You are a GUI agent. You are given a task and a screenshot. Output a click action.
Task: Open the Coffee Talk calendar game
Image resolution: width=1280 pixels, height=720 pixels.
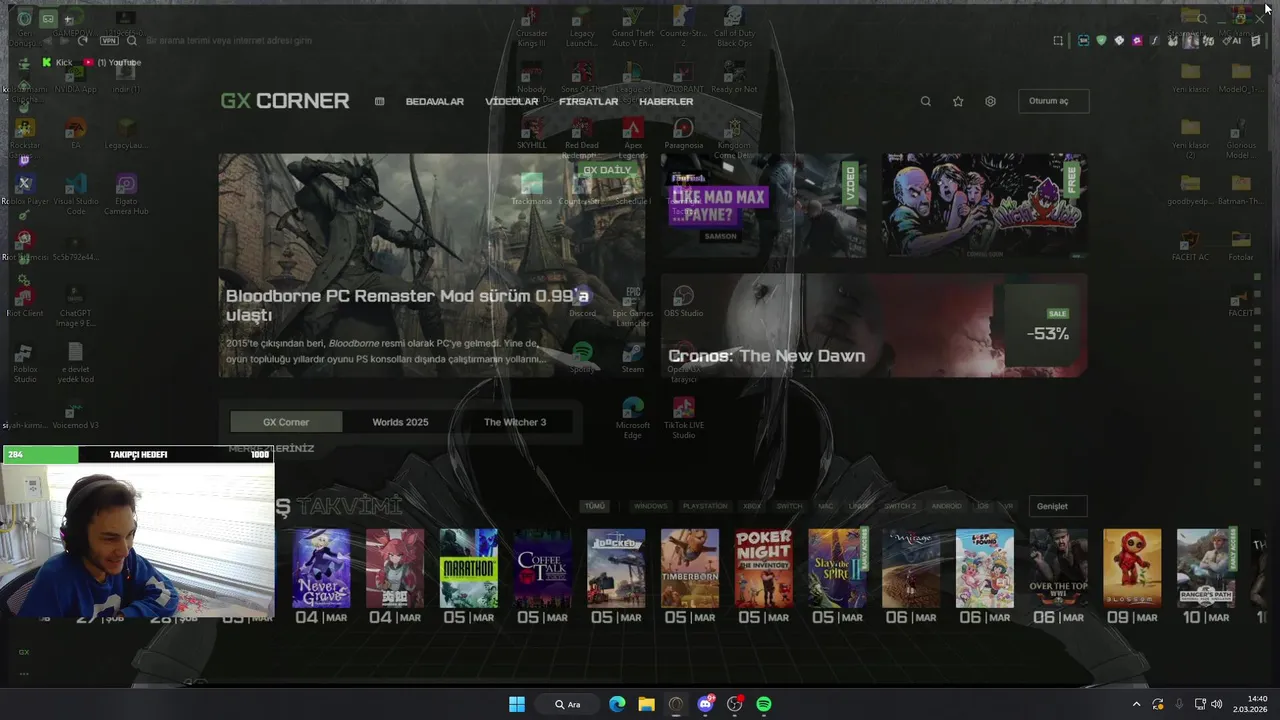[x=542, y=568]
